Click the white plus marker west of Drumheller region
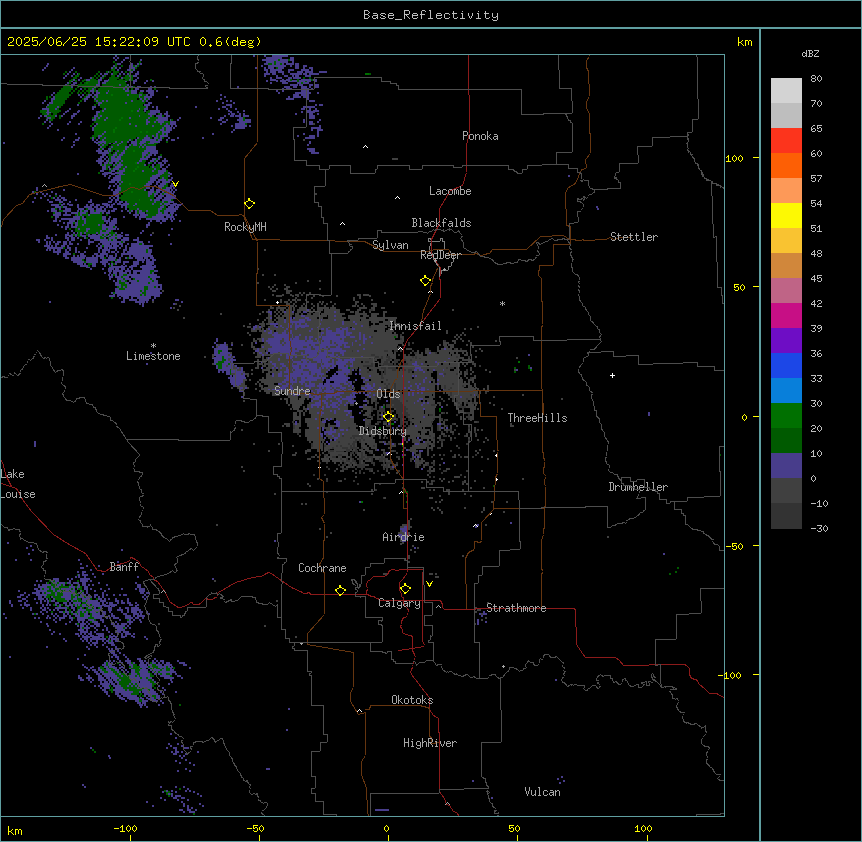862x842 pixels. point(612,375)
